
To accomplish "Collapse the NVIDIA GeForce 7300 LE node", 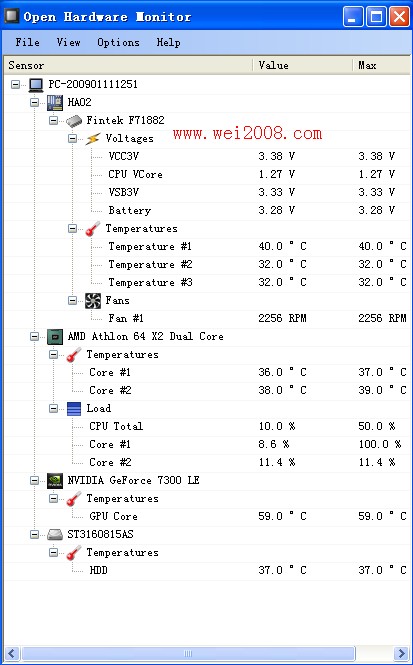I will (x=34, y=481).
